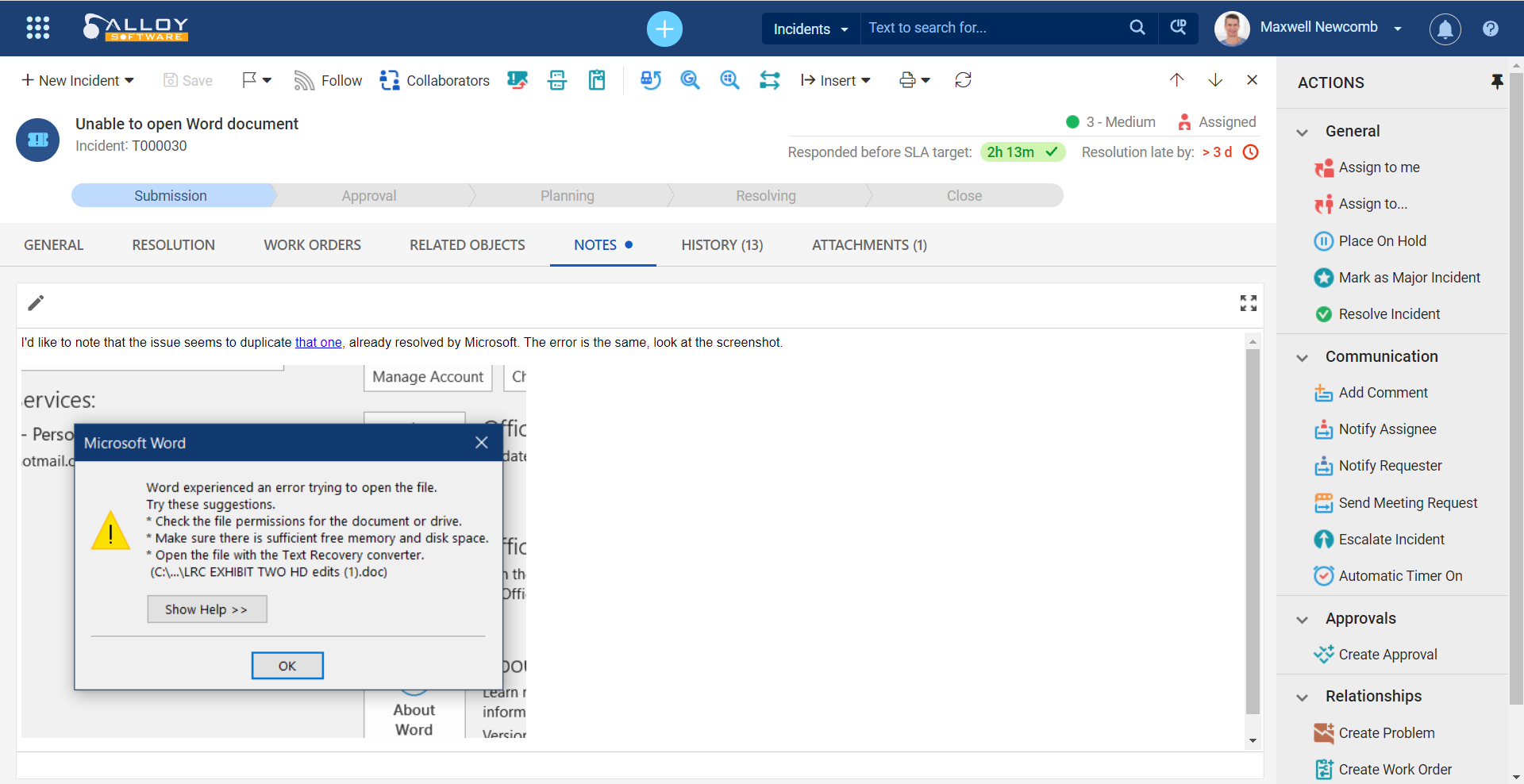Switch to the HISTORY (13) tab
1524x784 pixels.
(x=722, y=245)
